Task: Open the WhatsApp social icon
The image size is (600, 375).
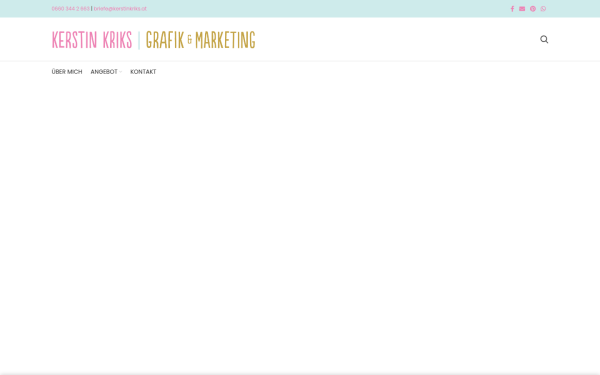Action: tap(543, 9)
